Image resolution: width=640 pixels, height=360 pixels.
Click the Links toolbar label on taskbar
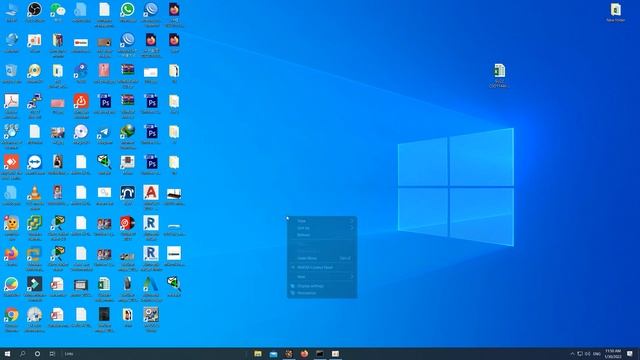click(x=69, y=353)
